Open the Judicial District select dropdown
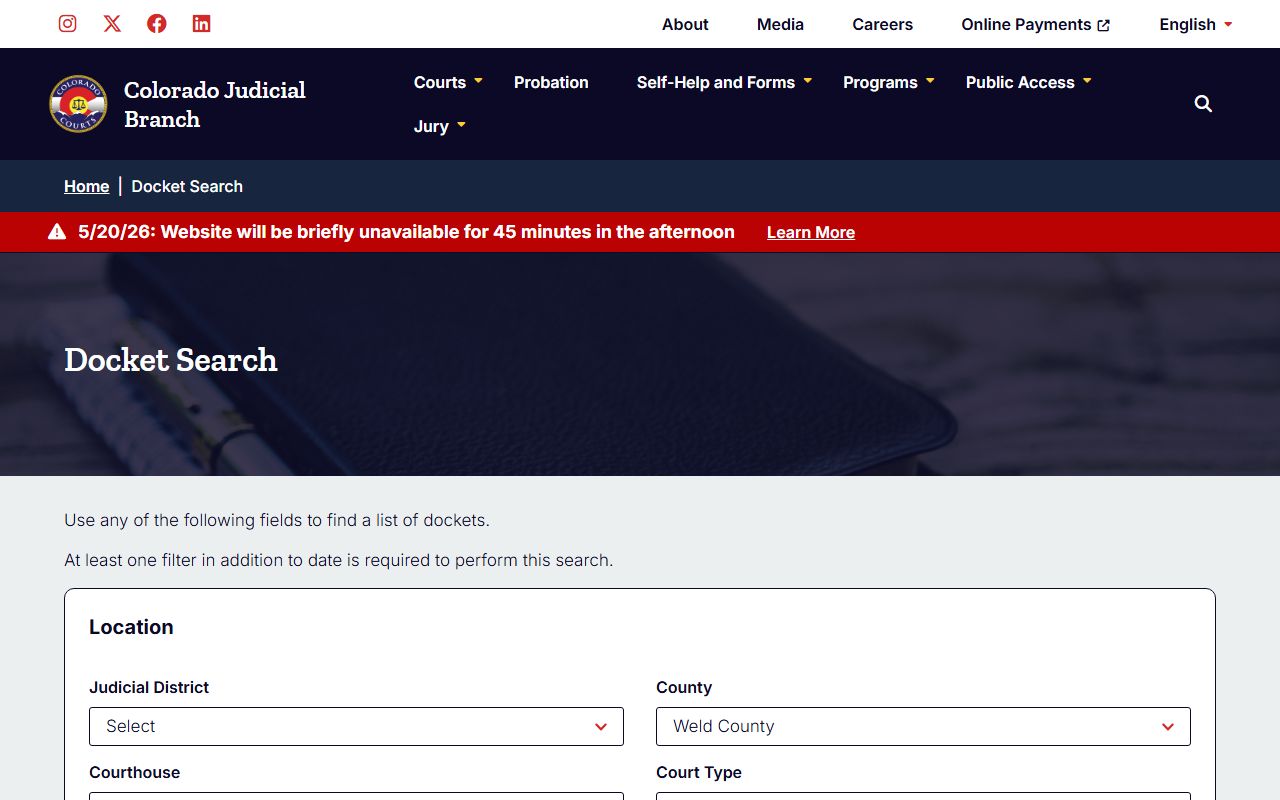Viewport: 1280px width, 800px height. pos(356,726)
